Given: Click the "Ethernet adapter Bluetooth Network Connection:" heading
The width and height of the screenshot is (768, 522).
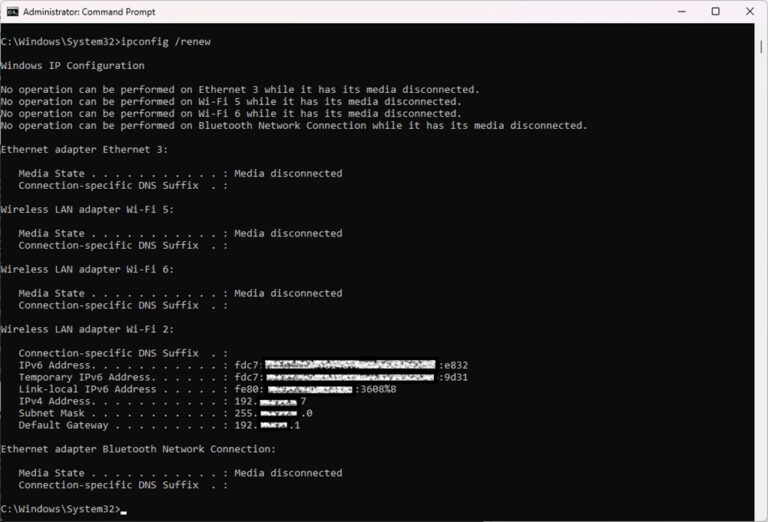Looking at the screenshot, I should point(138,449).
